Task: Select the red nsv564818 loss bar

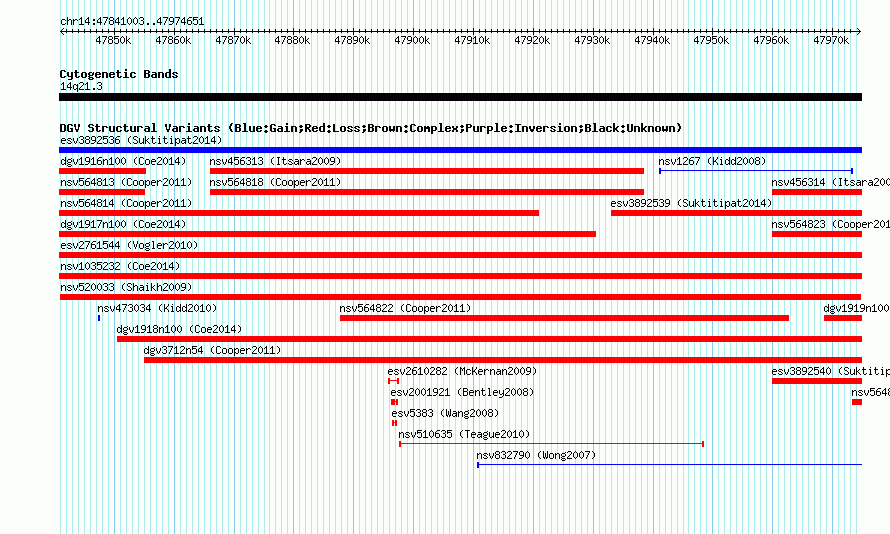Action: [427, 192]
